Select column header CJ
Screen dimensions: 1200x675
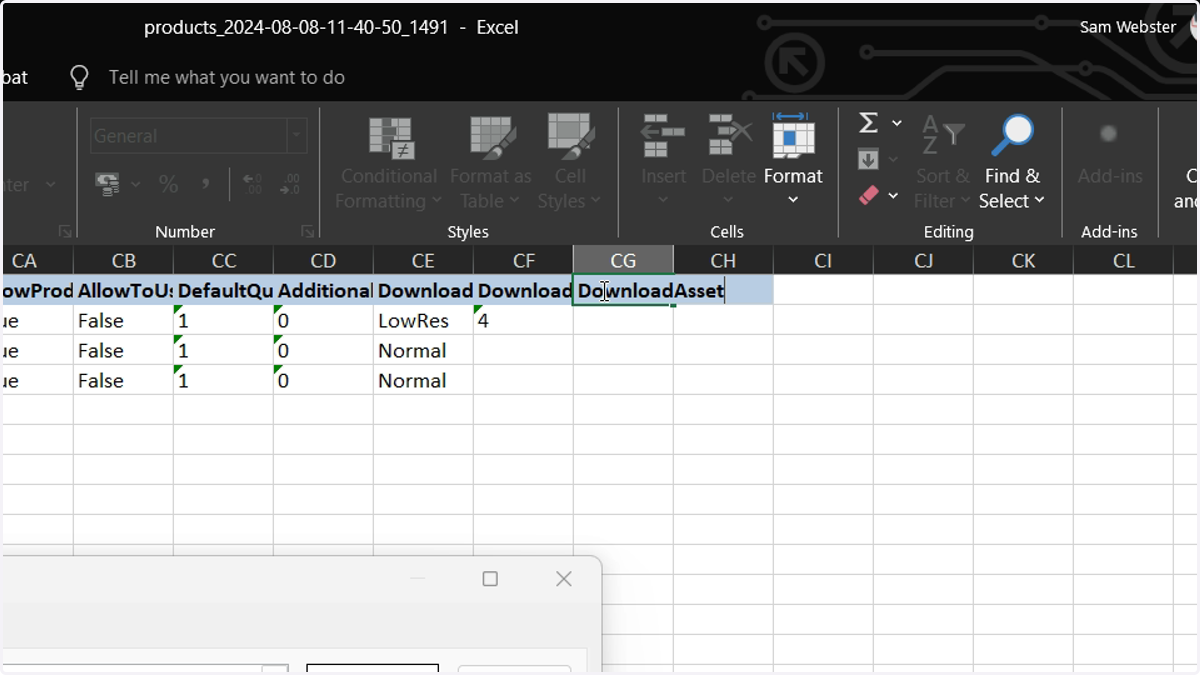pyautogui.click(x=923, y=261)
